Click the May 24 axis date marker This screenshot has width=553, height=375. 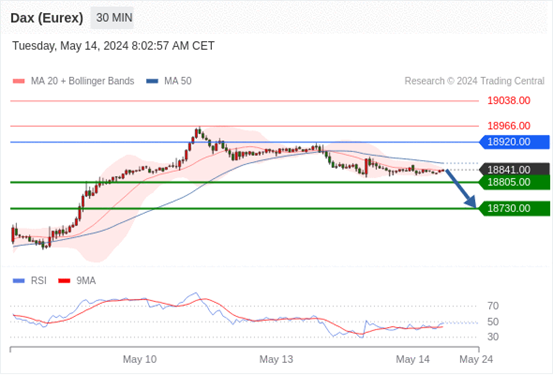476,359
